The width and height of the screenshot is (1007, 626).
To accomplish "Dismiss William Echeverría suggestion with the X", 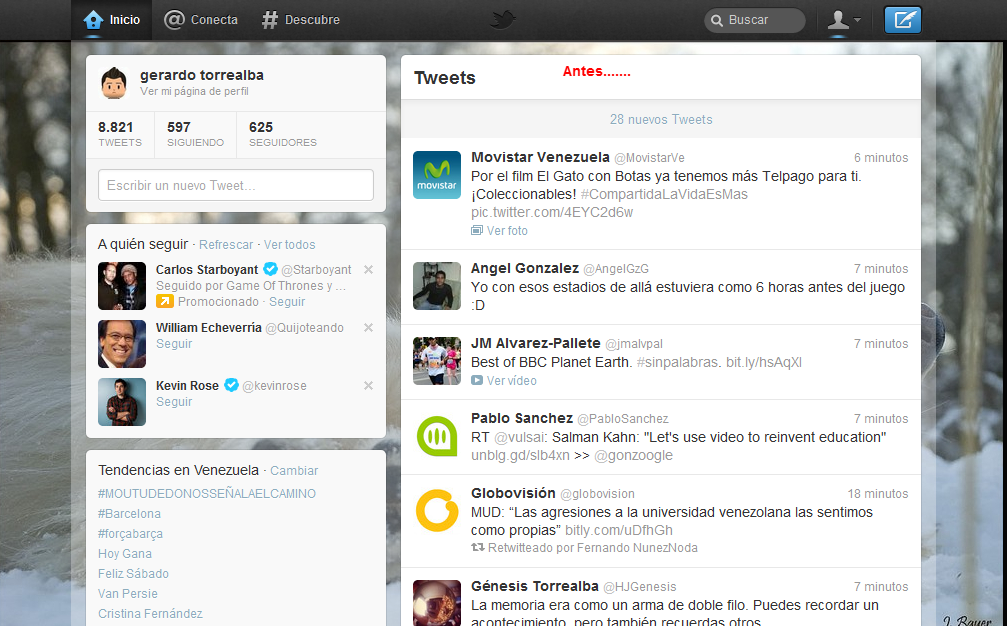I will (367, 327).
